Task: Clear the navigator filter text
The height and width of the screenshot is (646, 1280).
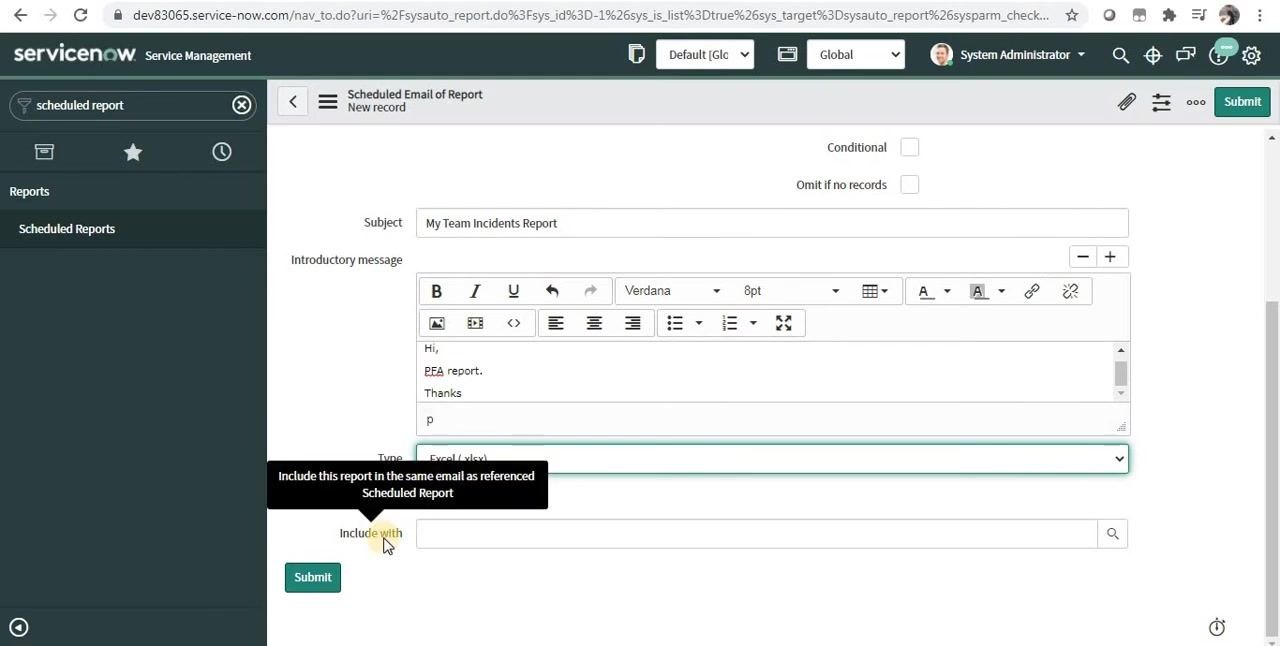Action: [242, 105]
